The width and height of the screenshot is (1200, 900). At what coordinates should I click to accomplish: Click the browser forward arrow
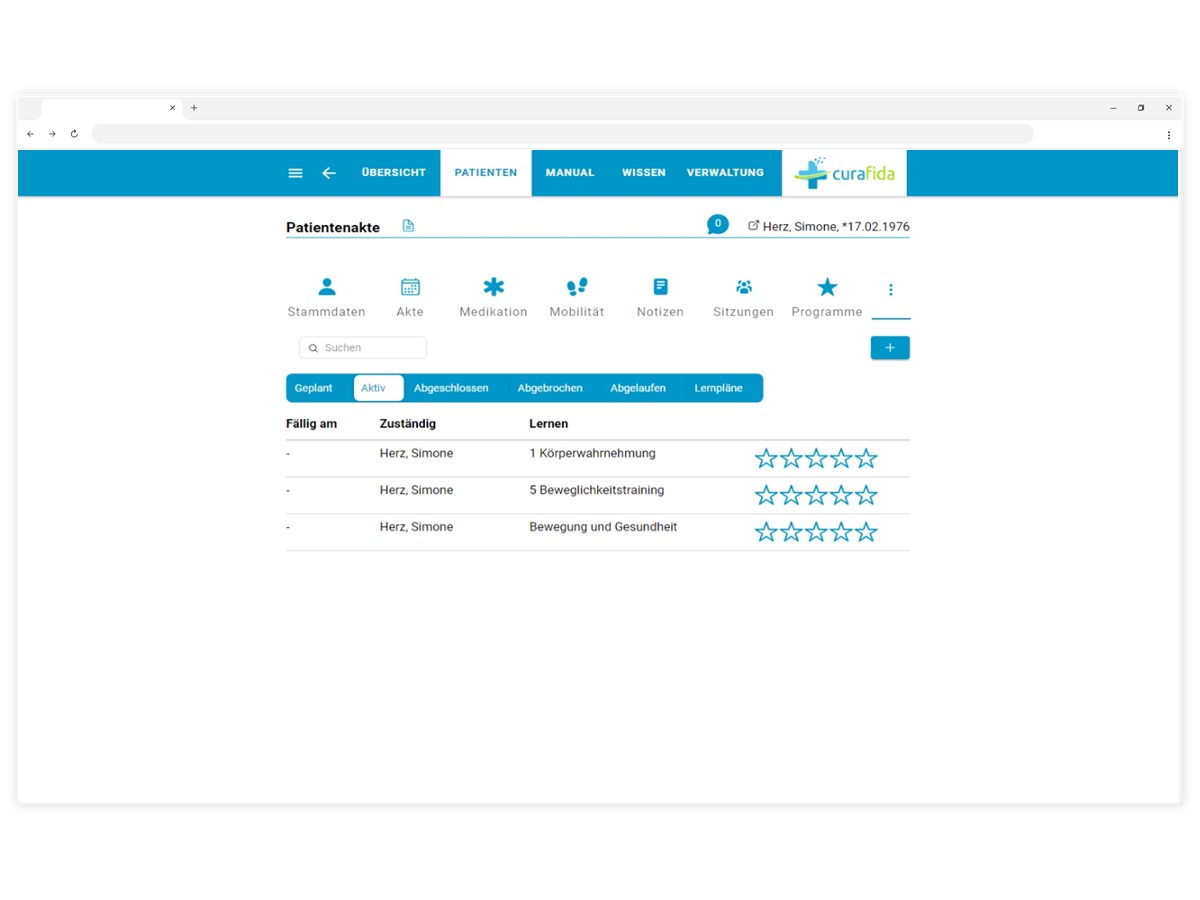(x=52, y=134)
